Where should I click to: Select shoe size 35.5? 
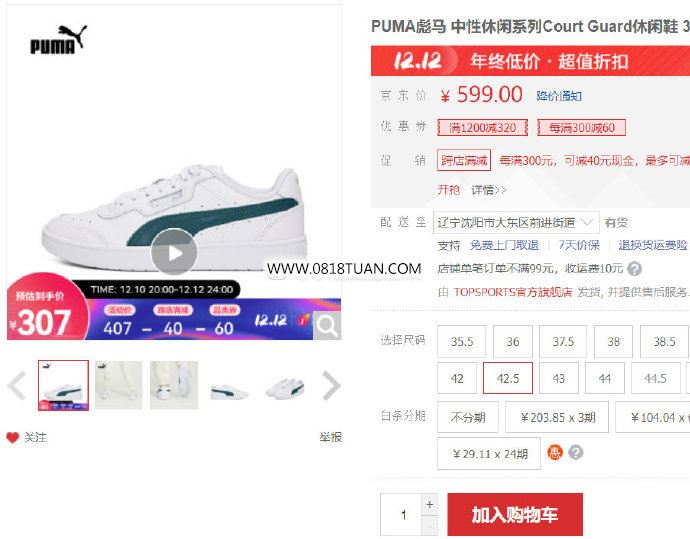462,341
